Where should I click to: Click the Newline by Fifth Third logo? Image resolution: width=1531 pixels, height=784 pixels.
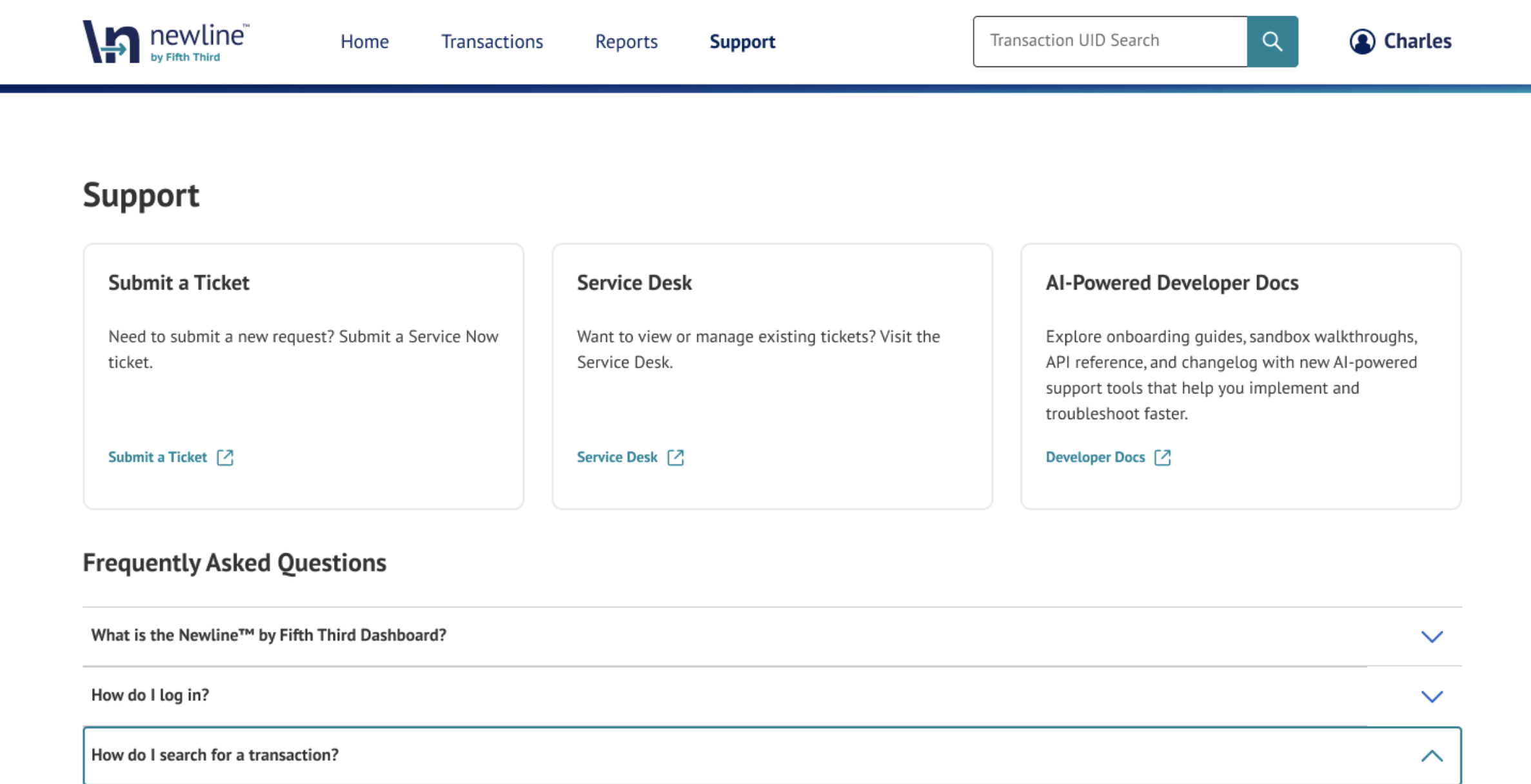pos(166,42)
